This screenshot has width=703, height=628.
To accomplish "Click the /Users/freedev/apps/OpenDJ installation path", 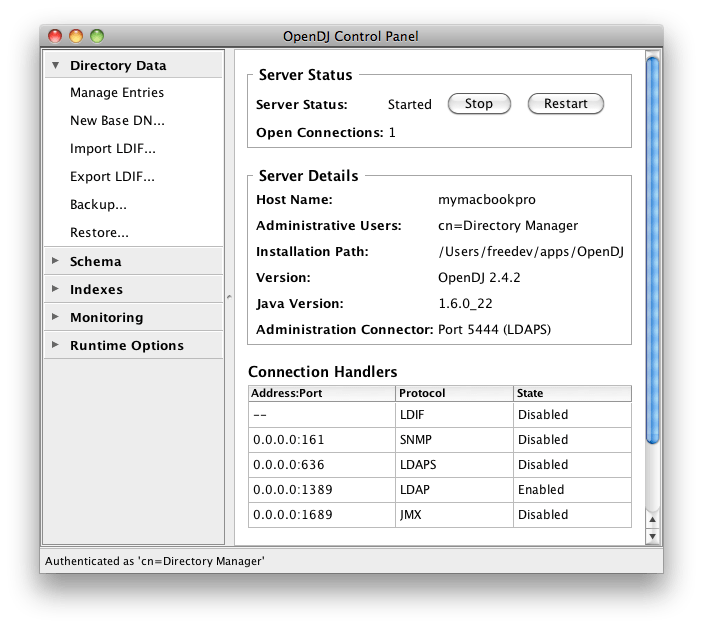I will (x=531, y=251).
